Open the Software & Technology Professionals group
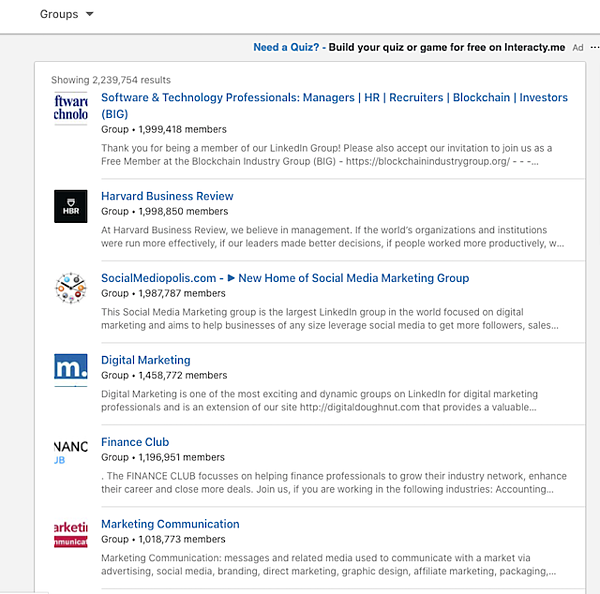600x594 pixels. [334, 106]
